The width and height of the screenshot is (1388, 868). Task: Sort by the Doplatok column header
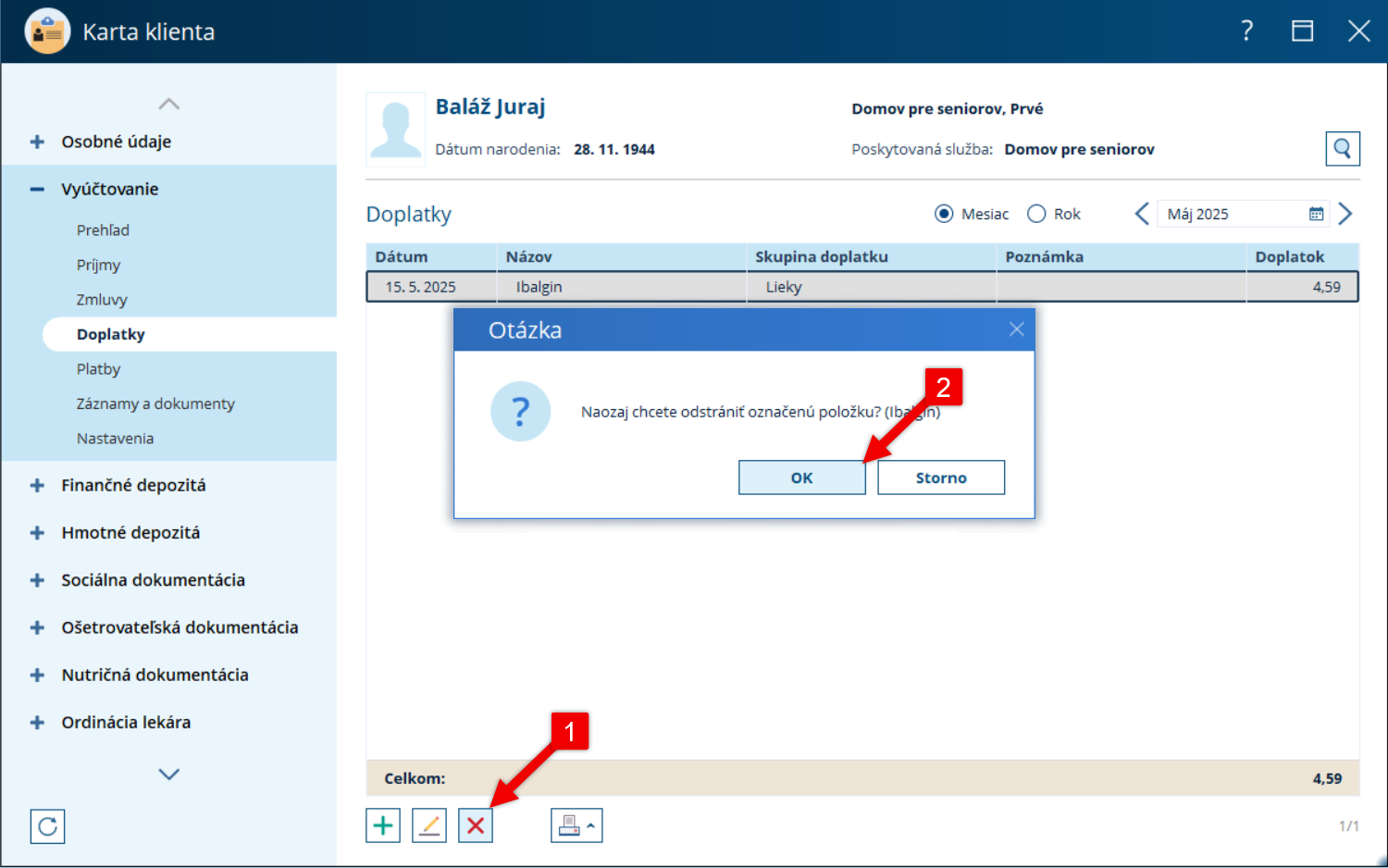coord(1303,256)
